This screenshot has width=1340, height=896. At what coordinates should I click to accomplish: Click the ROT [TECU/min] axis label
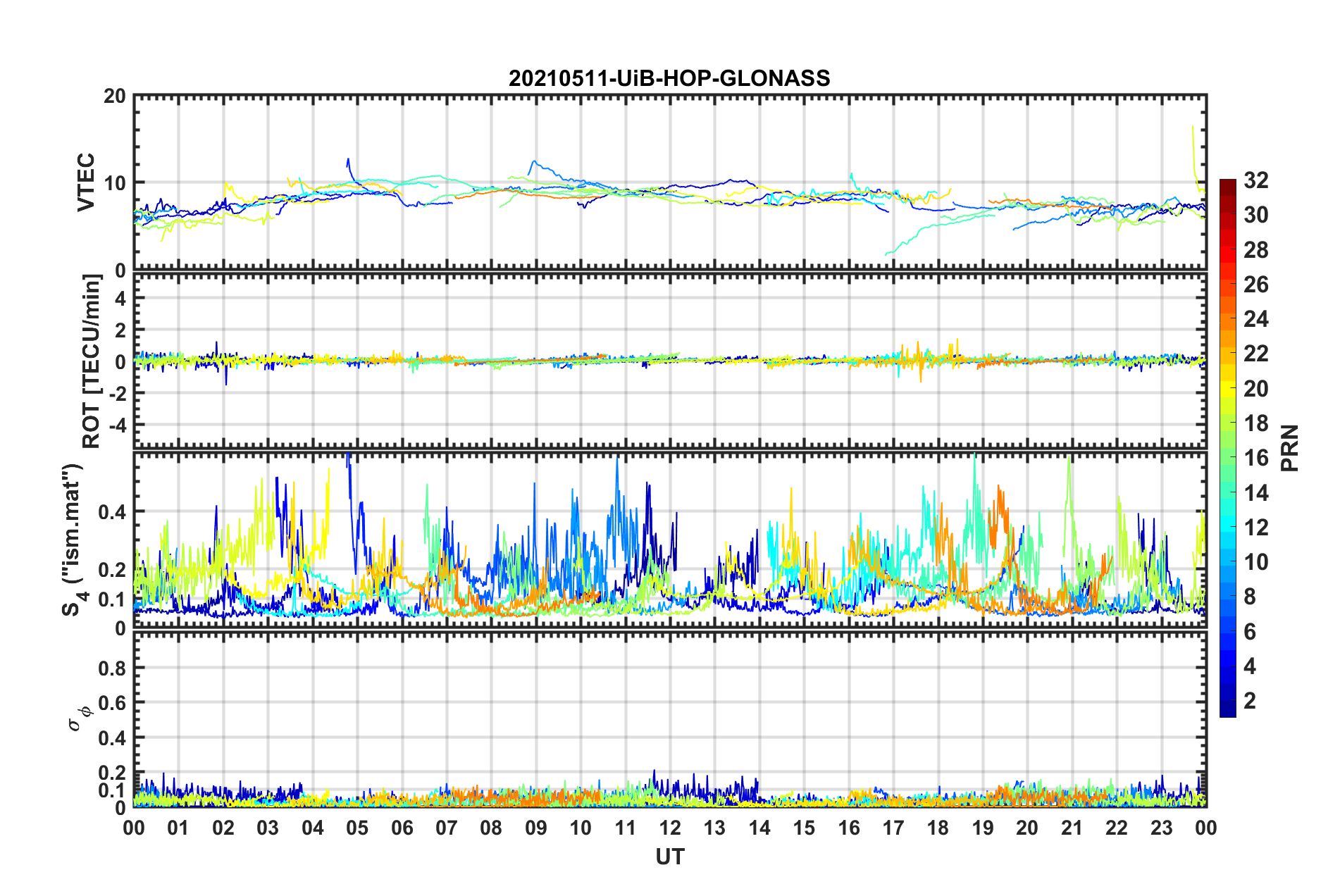(91, 361)
